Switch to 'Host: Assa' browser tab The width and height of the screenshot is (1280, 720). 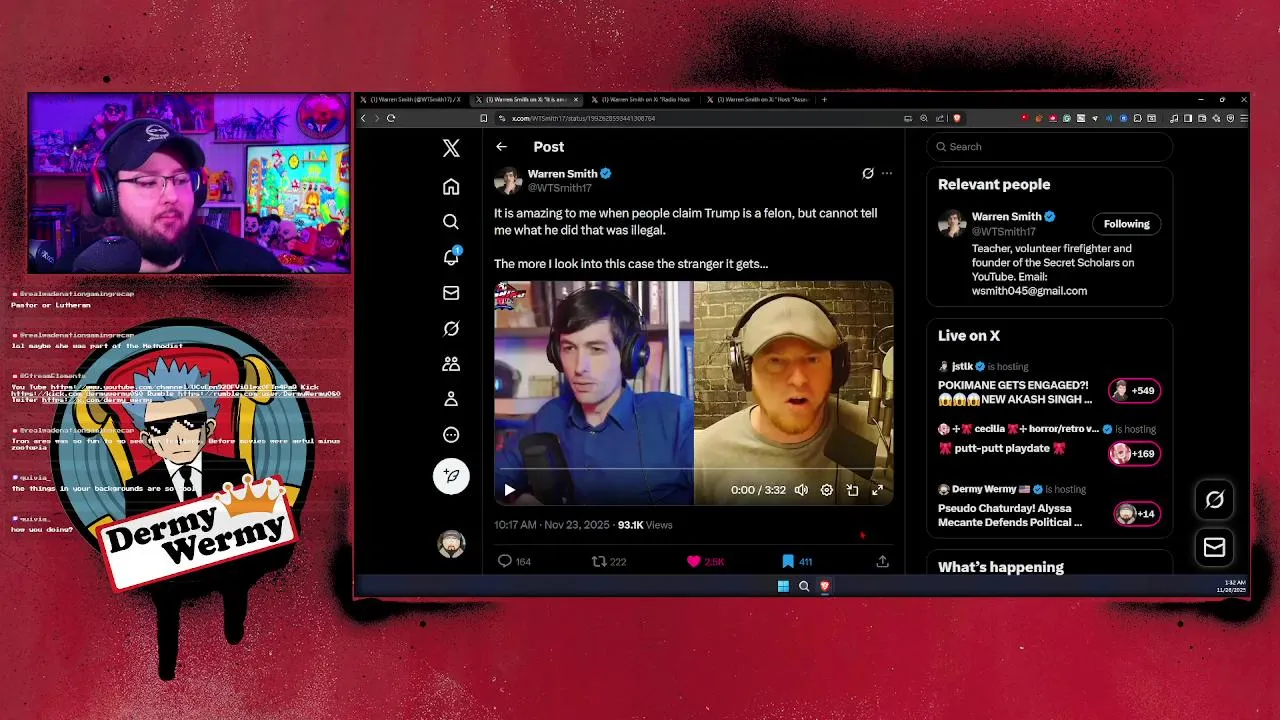[759, 100]
